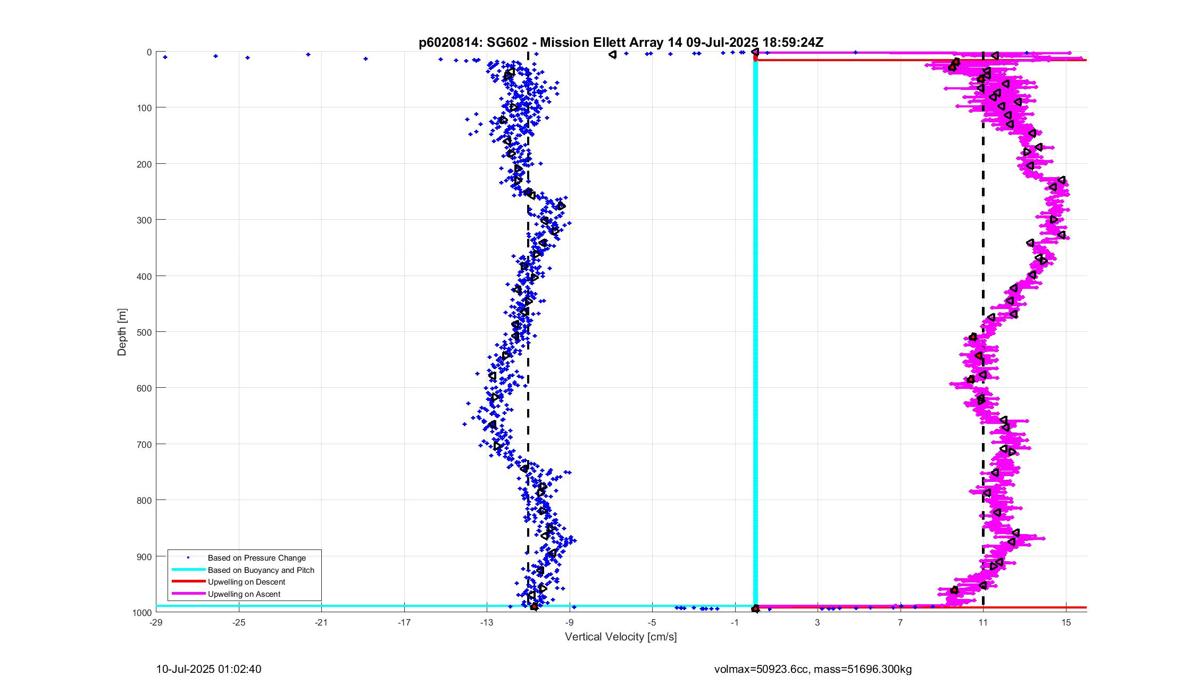
Task: Click the depth tick label "1000"
Action: tap(141, 612)
